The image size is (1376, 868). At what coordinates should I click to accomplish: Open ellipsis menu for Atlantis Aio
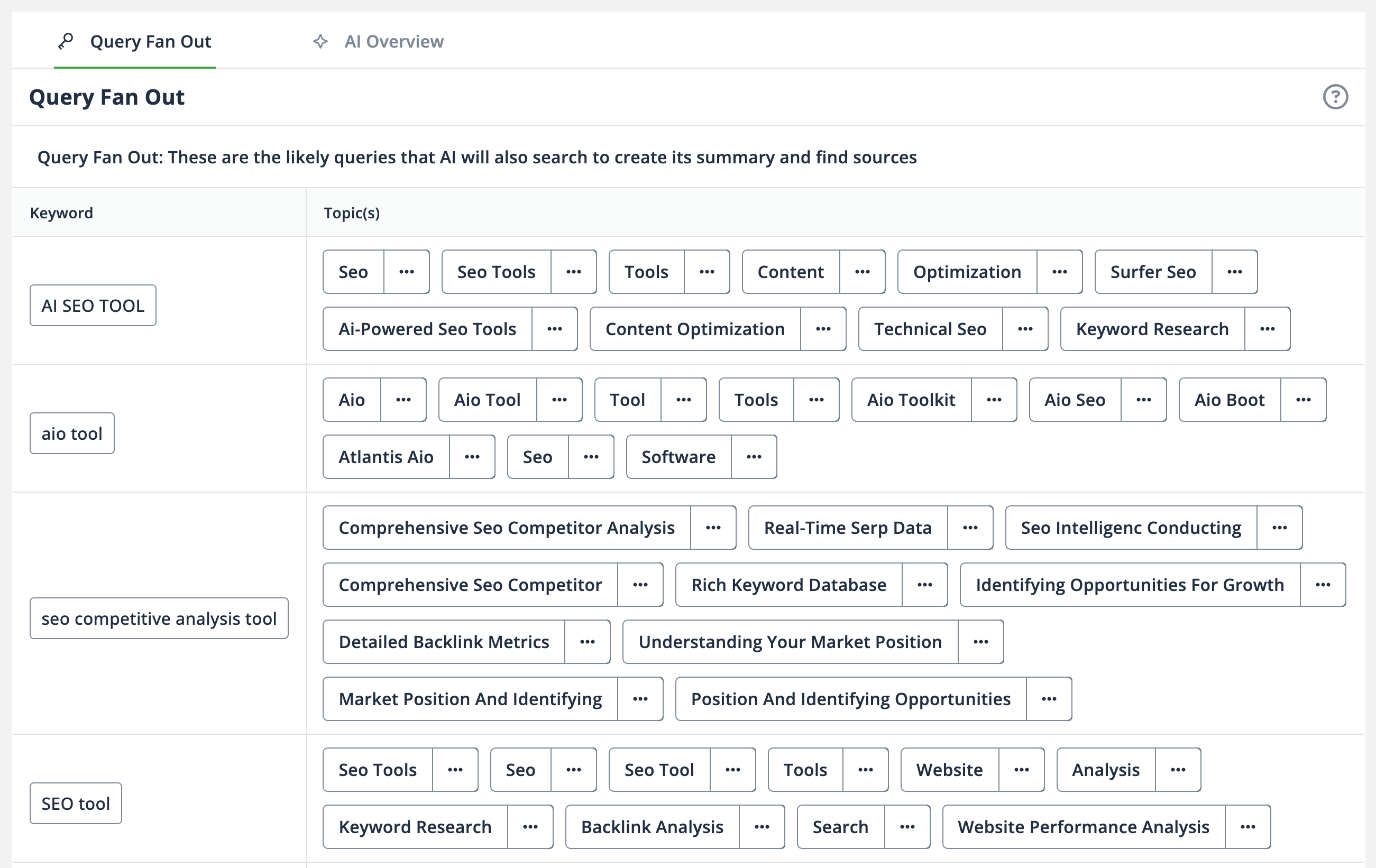[473, 457]
